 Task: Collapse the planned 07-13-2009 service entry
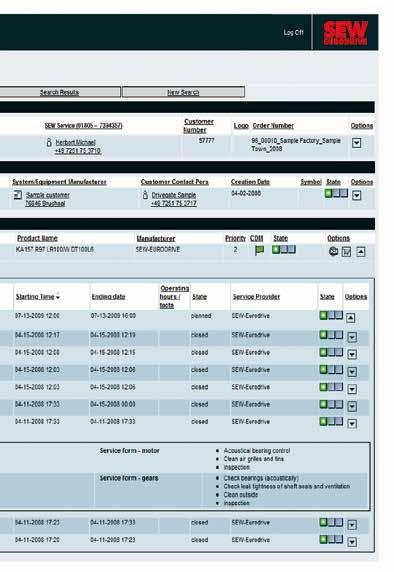350,318
